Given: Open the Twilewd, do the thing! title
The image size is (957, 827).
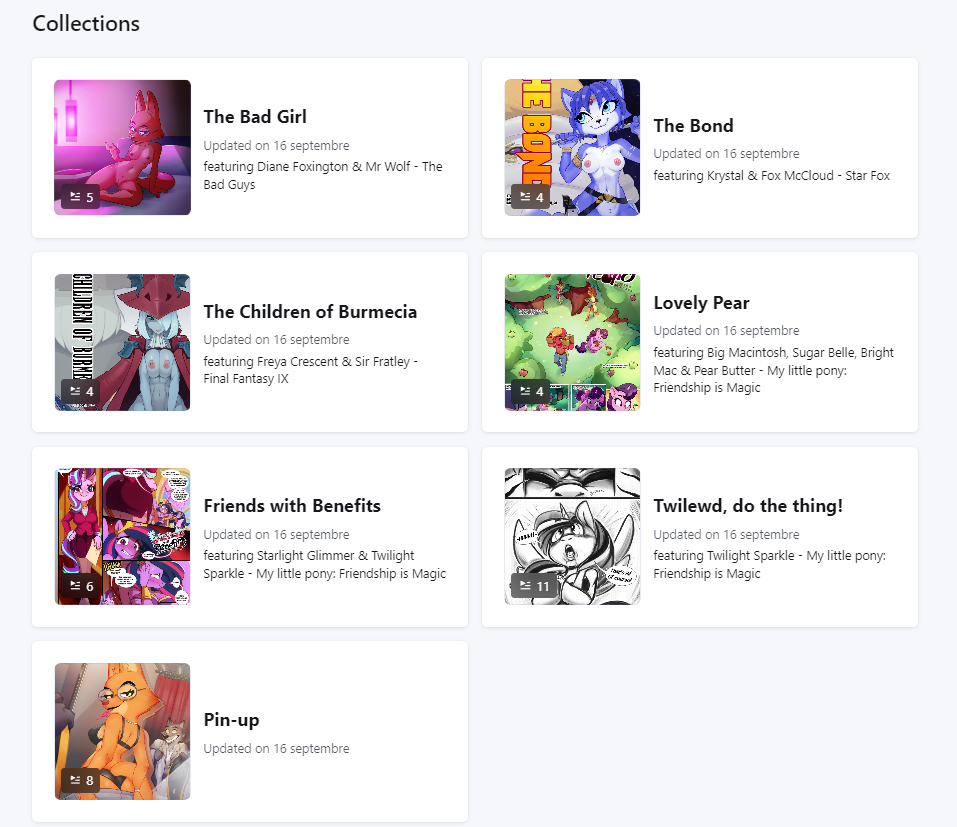Looking at the screenshot, I should tap(748, 506).
